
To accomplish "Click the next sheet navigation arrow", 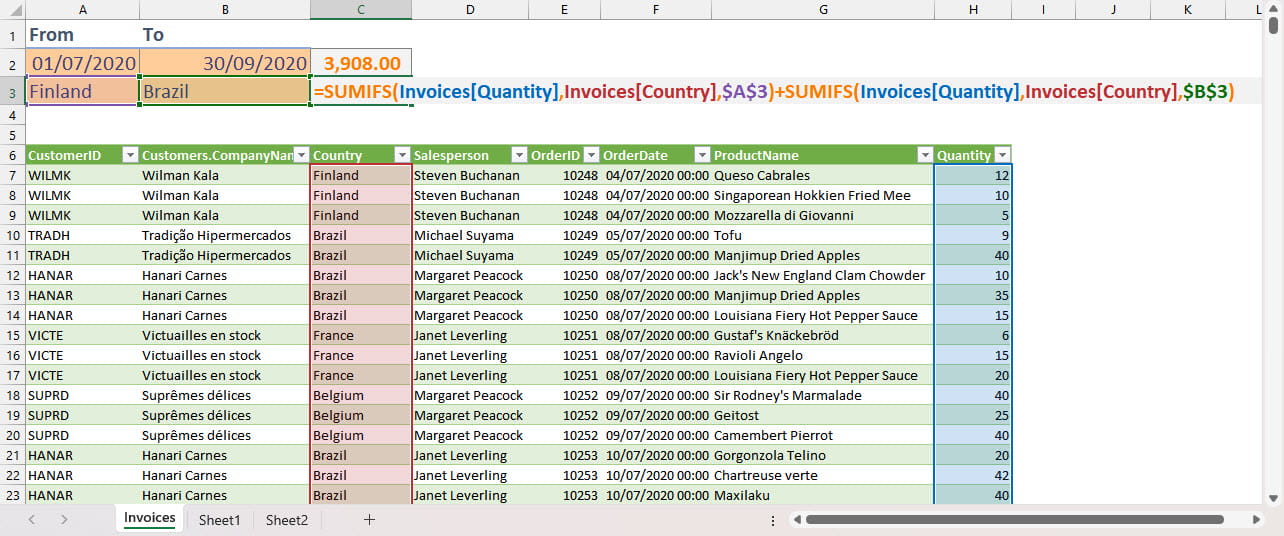I will tap(64, 520).
